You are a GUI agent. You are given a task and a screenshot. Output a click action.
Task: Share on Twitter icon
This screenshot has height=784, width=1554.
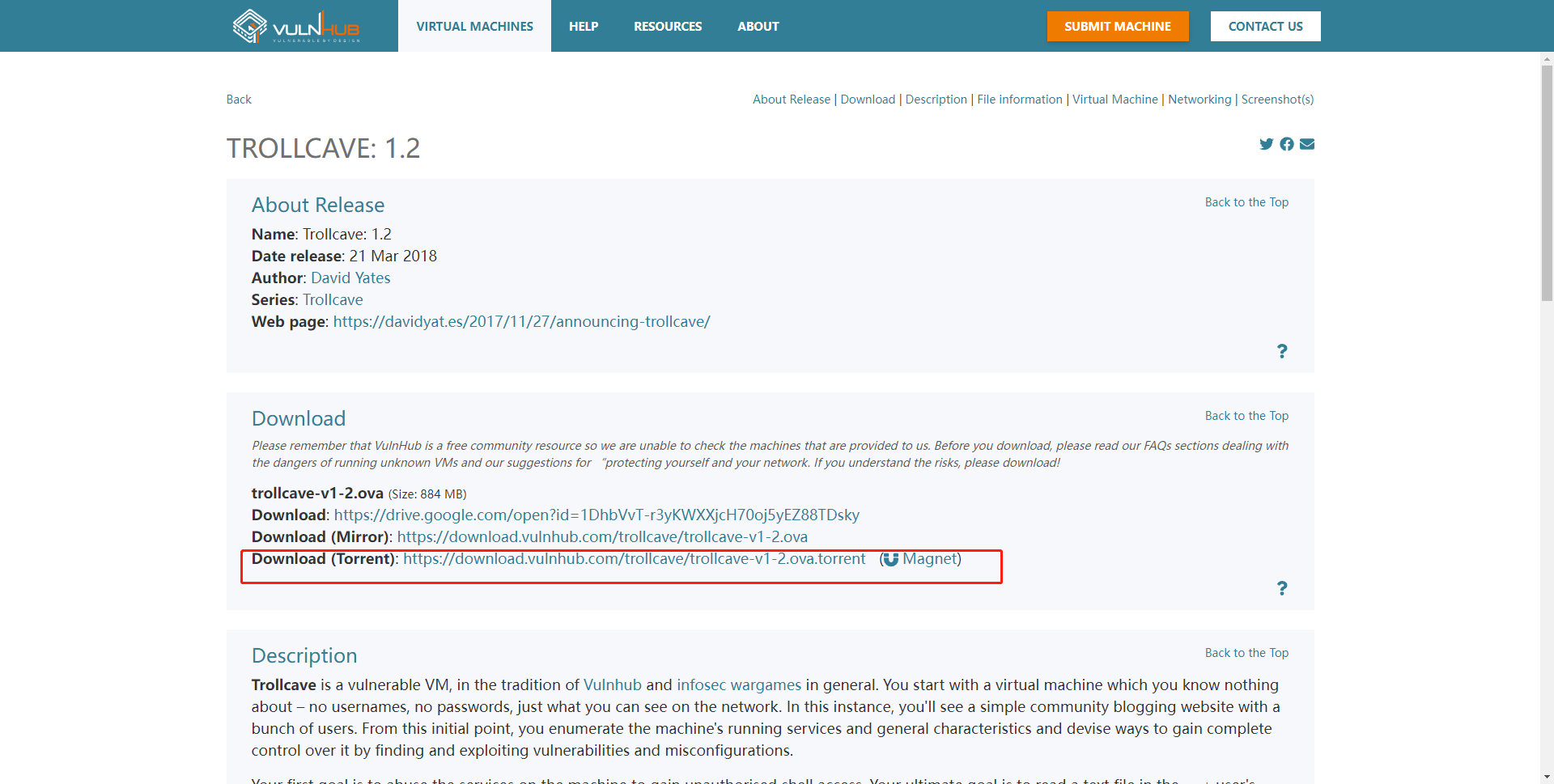[x=1267, y=144]
